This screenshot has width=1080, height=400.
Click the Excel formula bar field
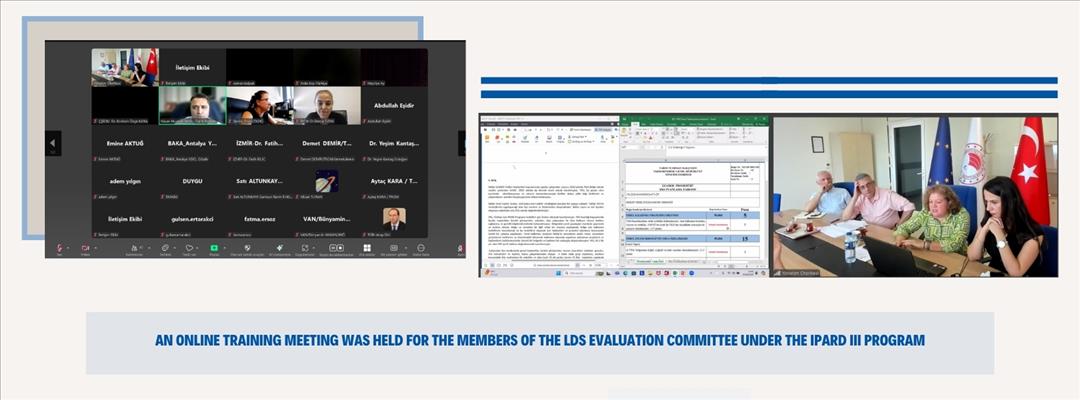(x=716, y=147)
